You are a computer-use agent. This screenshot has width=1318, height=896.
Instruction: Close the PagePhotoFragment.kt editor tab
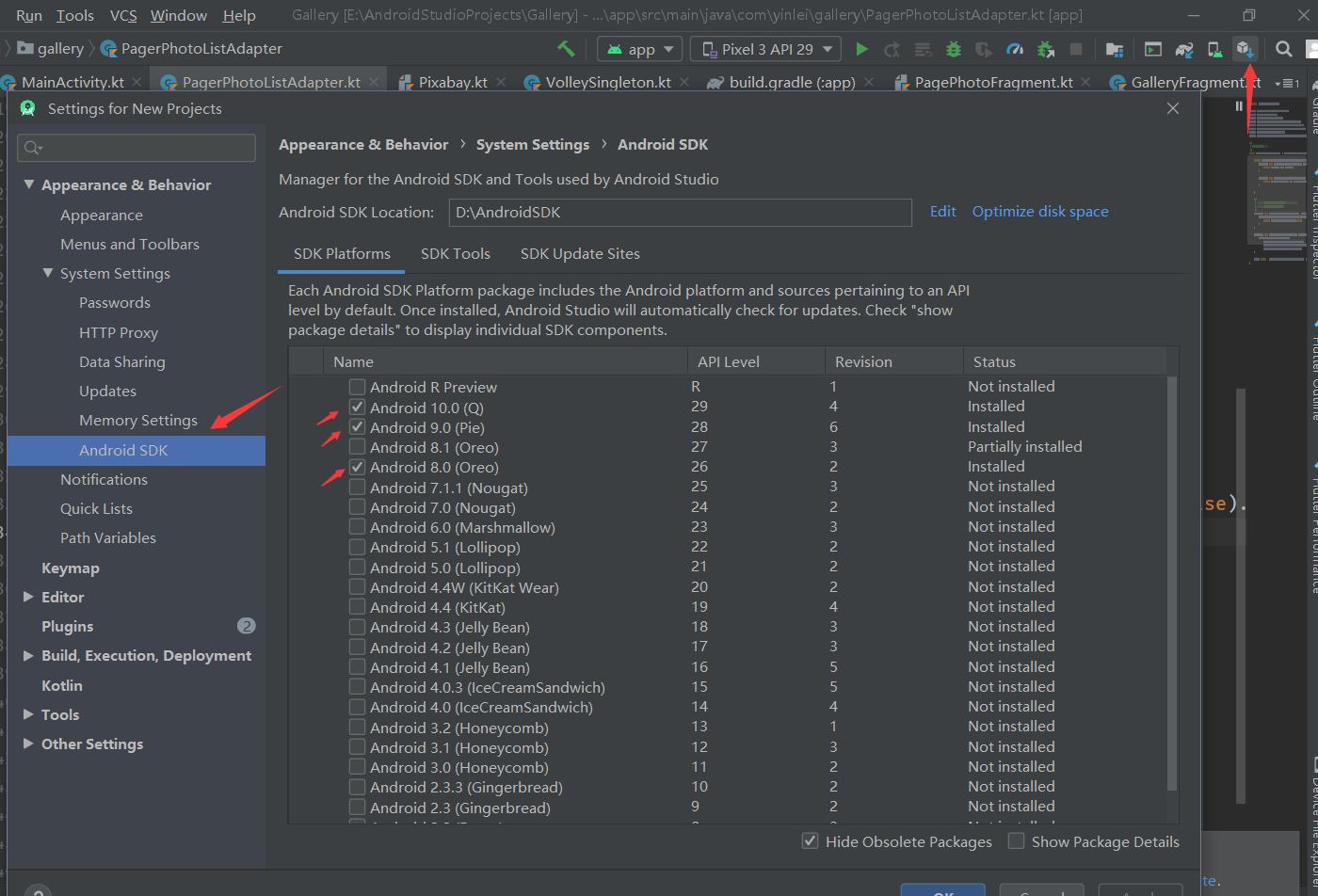click(x=1086, y=83)
